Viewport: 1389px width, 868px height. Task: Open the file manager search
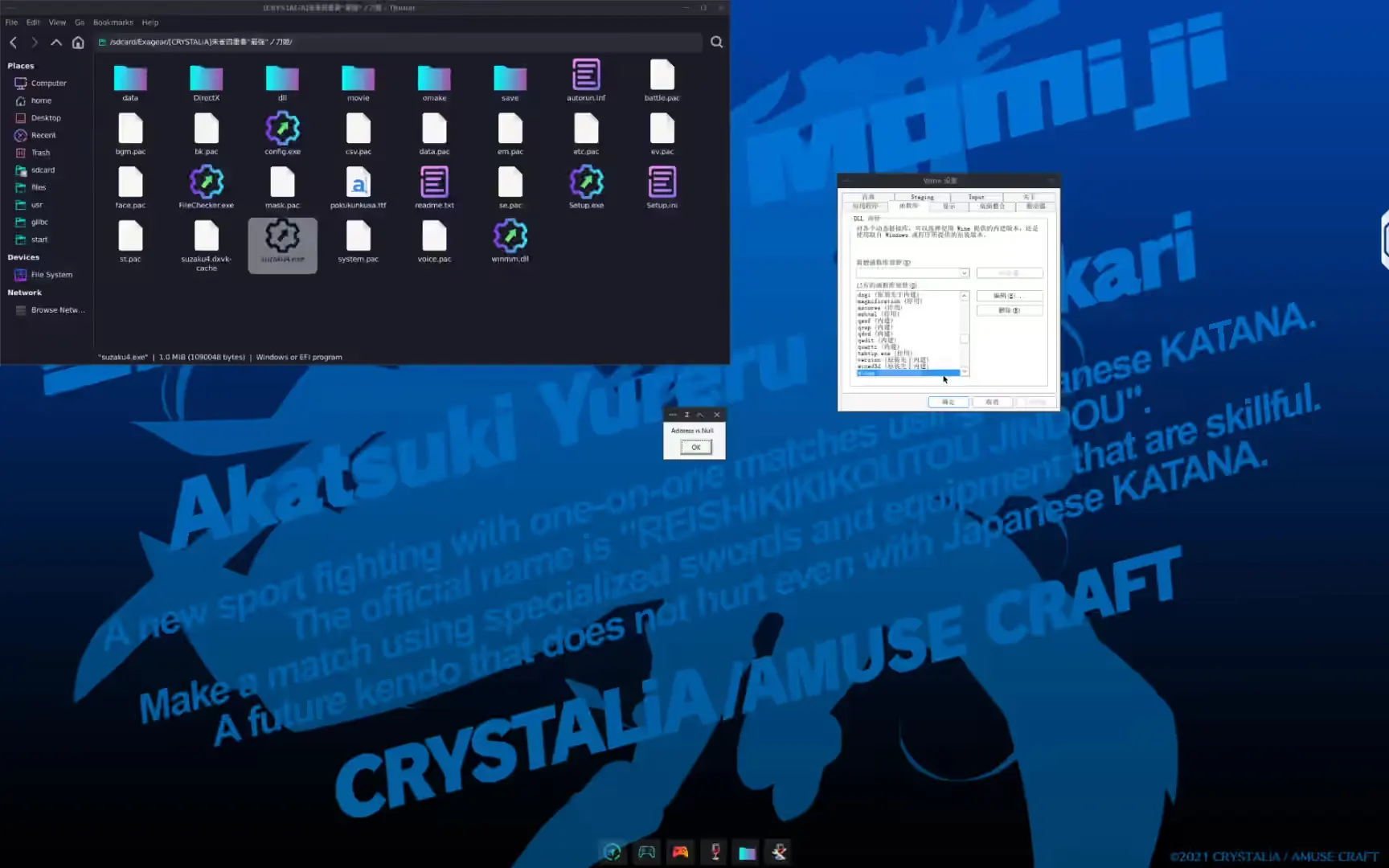pos(716,42)
